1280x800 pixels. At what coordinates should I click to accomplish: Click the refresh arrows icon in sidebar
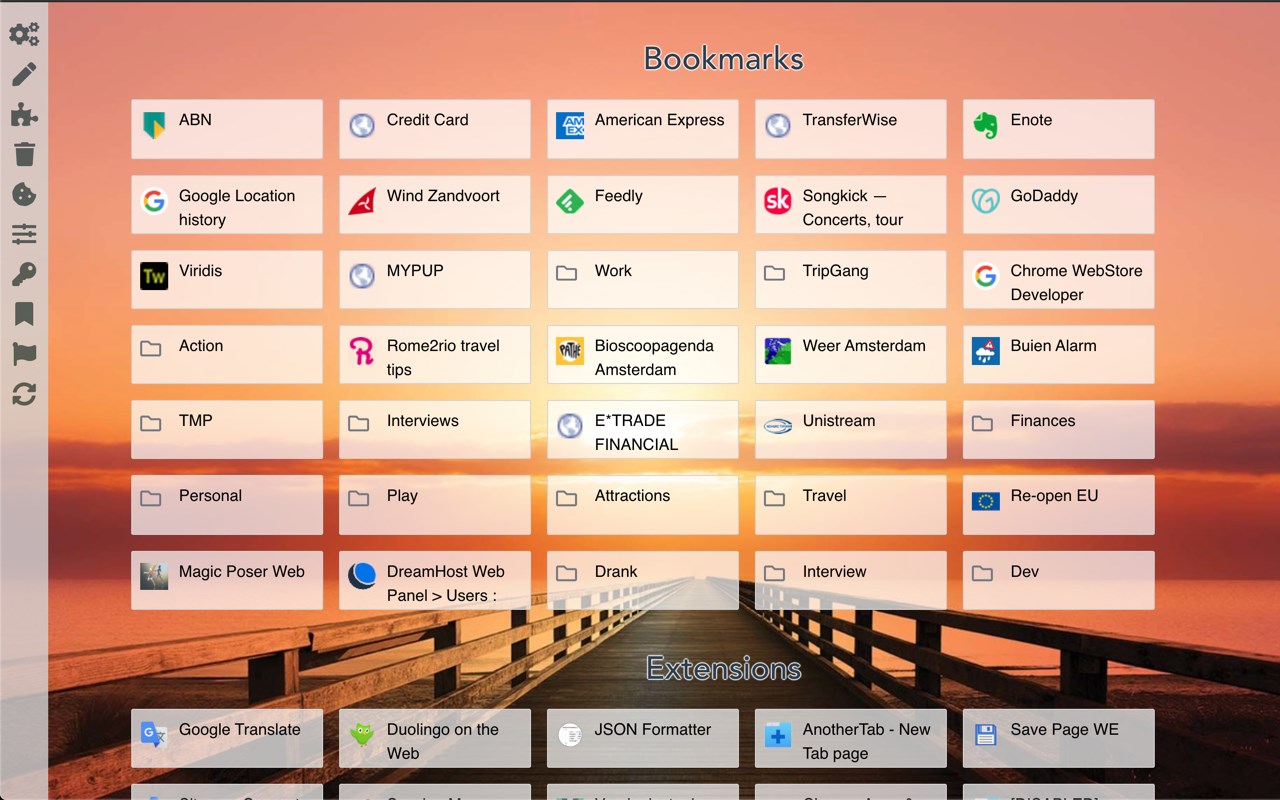[24, 394]
